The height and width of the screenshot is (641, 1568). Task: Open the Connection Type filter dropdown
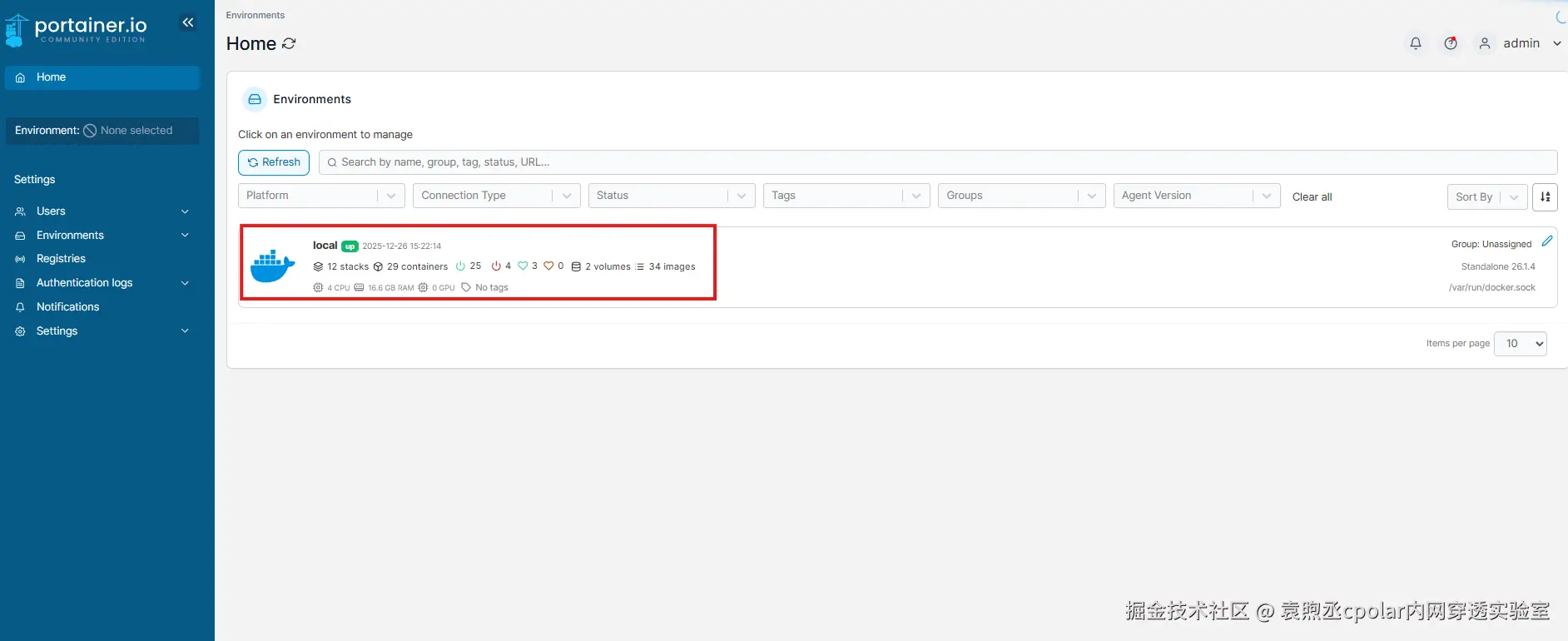pos(496,196)
